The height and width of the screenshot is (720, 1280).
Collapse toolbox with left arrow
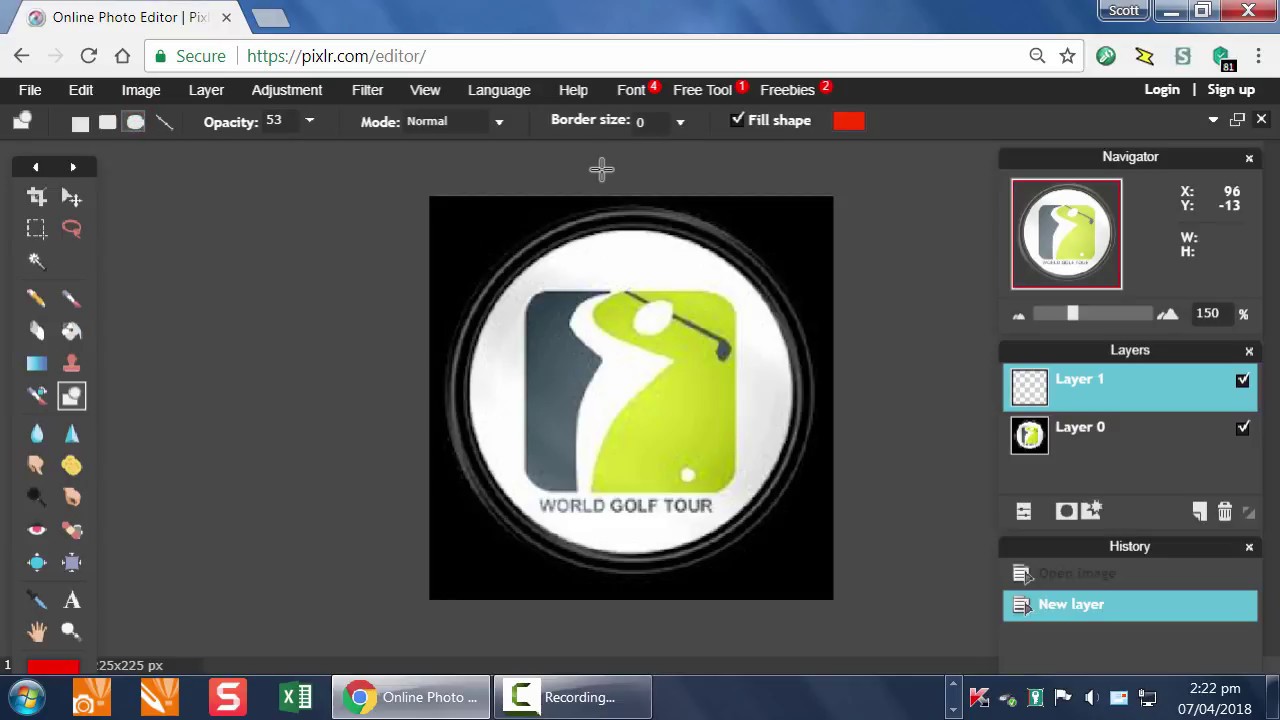tap(35, 167)
